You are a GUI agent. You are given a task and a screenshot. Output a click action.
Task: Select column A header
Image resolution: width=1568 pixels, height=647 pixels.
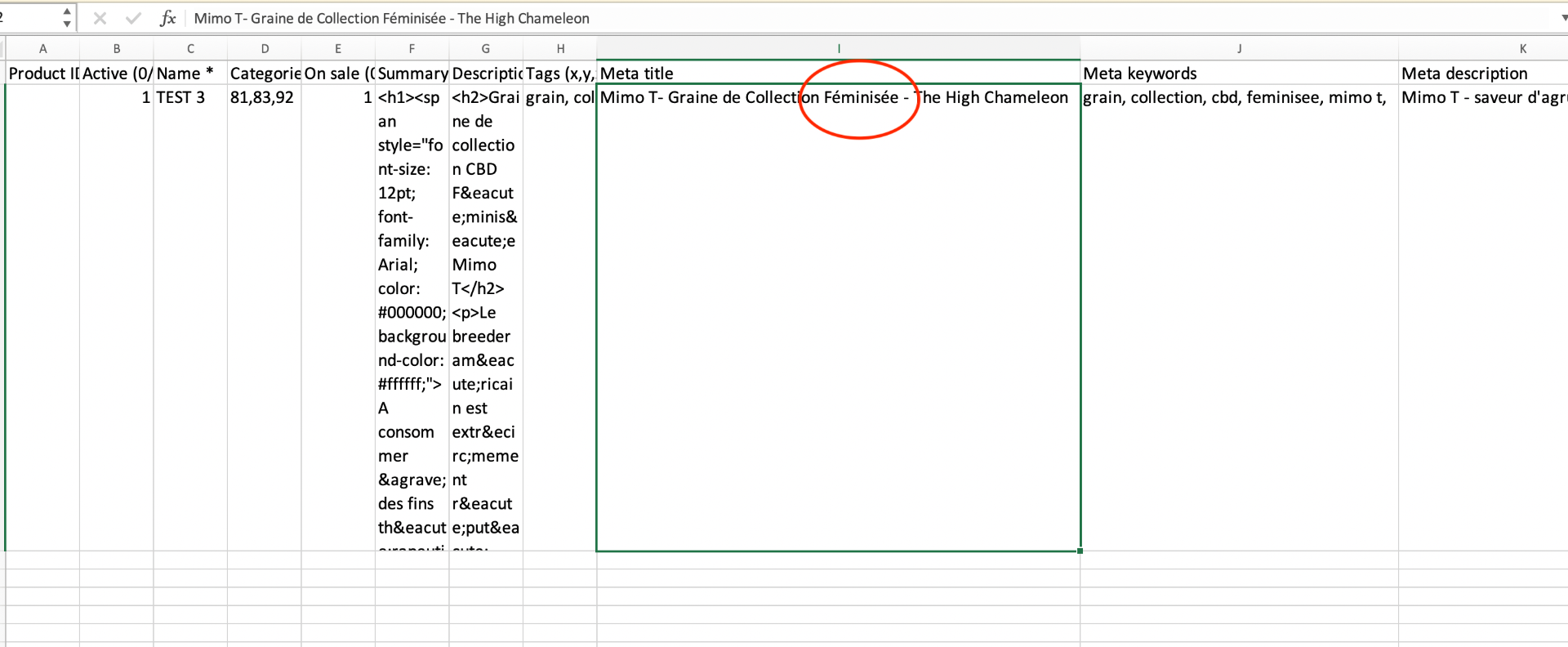click(x=42, y=49)
